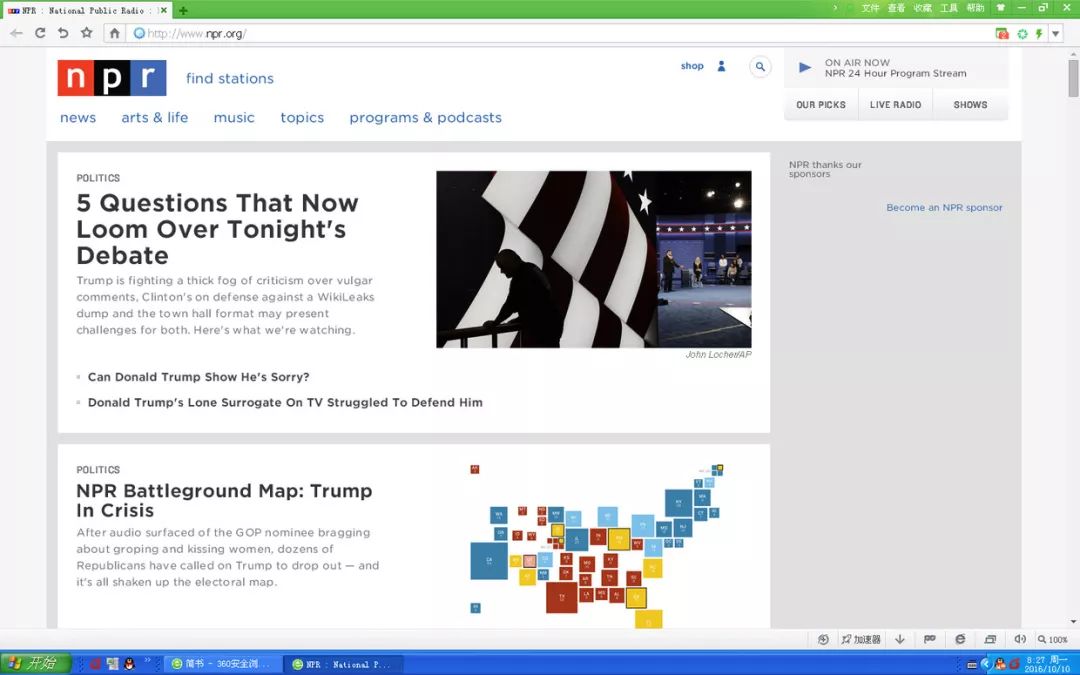Screen dimensions: 1080x675
Task: Open the 收藏 menu
Action: point(922,8)
